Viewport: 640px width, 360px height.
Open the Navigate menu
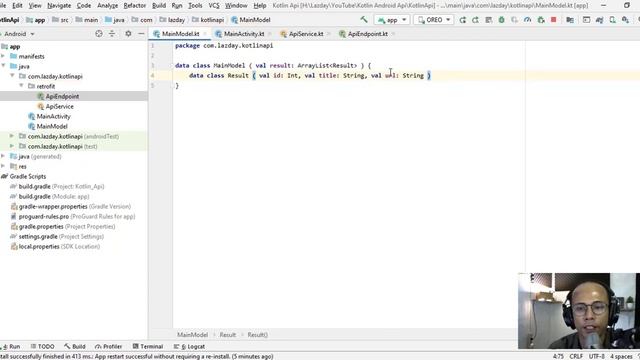click(59, 6)
